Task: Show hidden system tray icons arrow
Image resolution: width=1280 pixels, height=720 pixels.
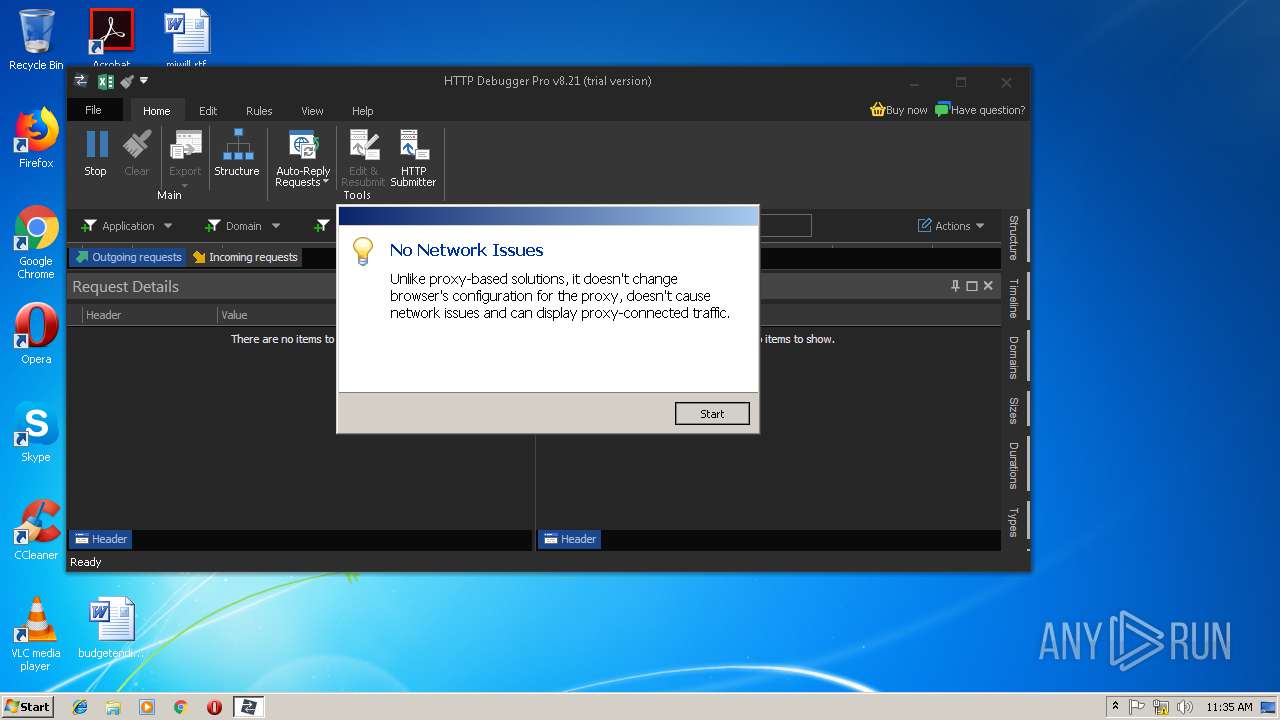Action: [1115, 706]
